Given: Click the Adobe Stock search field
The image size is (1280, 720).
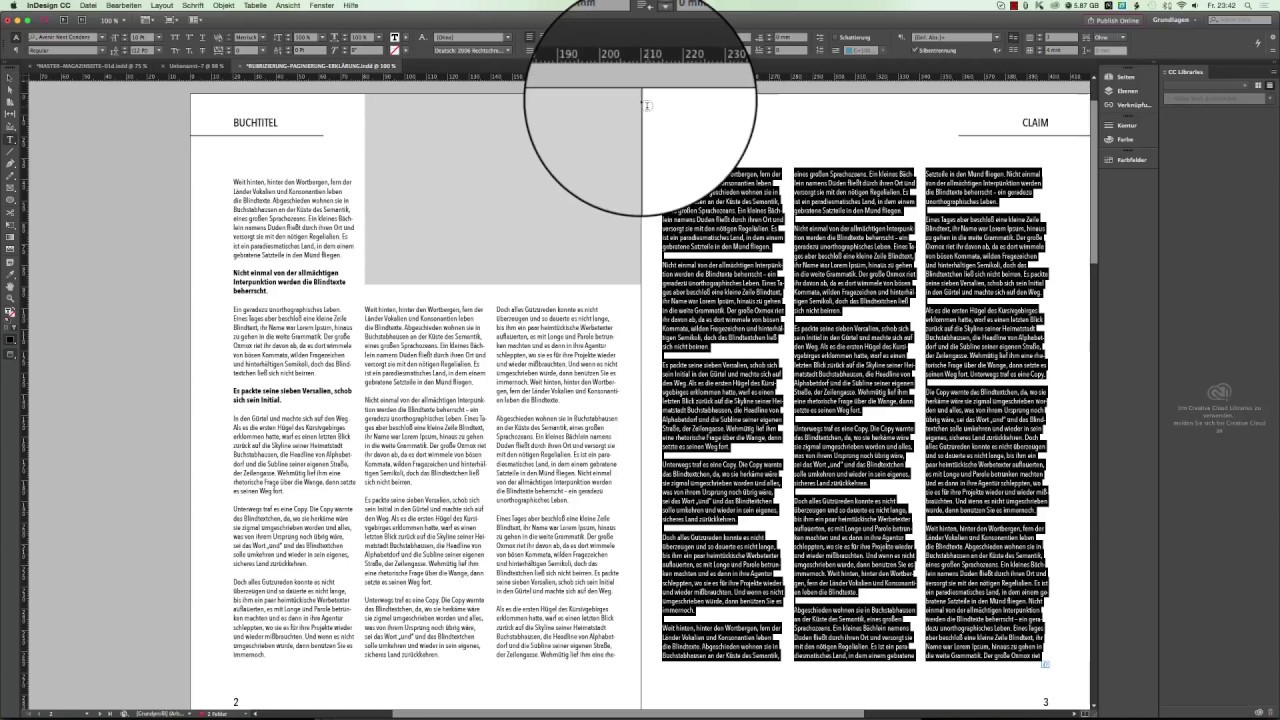Looking at the screenshot, I should (1240, 20).
